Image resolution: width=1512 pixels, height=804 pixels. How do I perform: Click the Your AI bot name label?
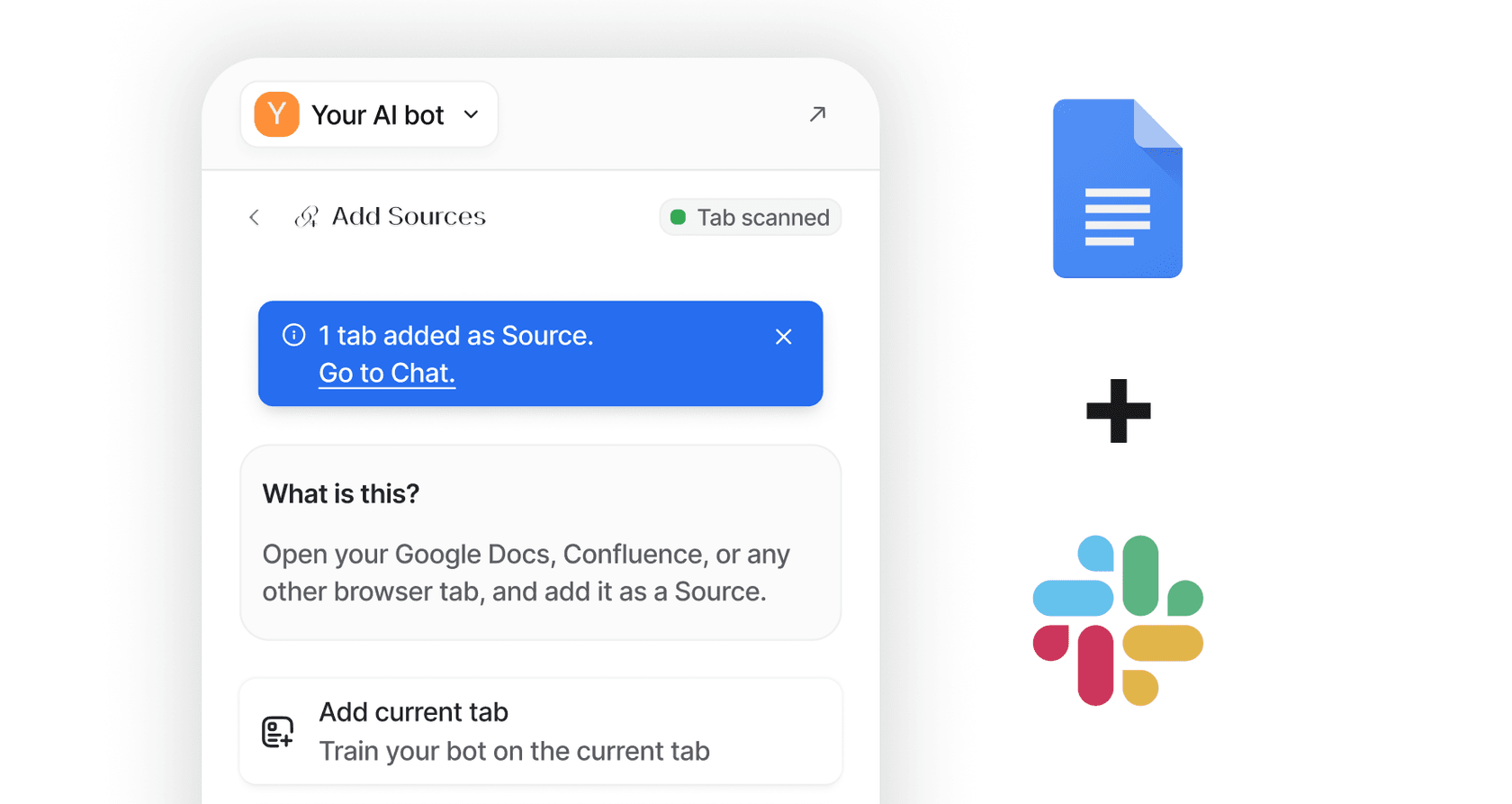pyautogui.click(x=378, y=115)
